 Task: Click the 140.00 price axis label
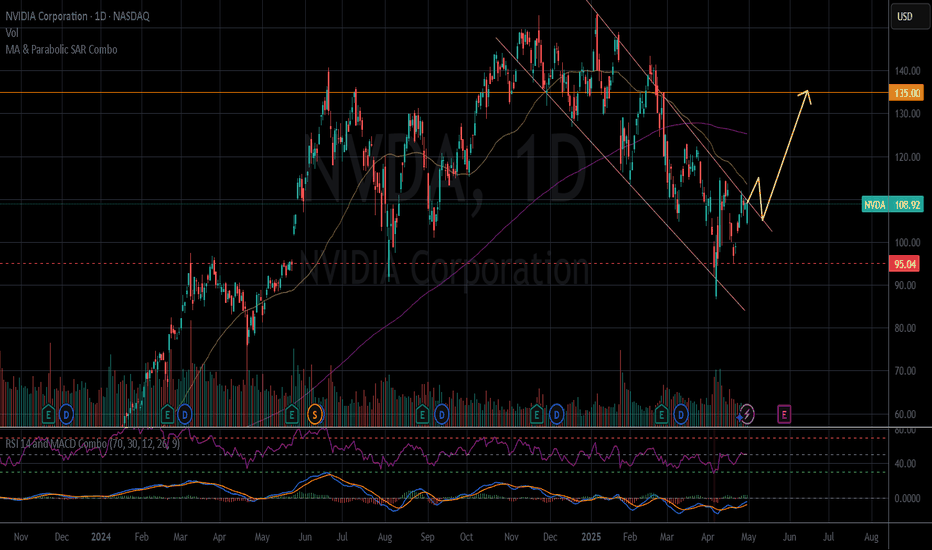(907, 71)
